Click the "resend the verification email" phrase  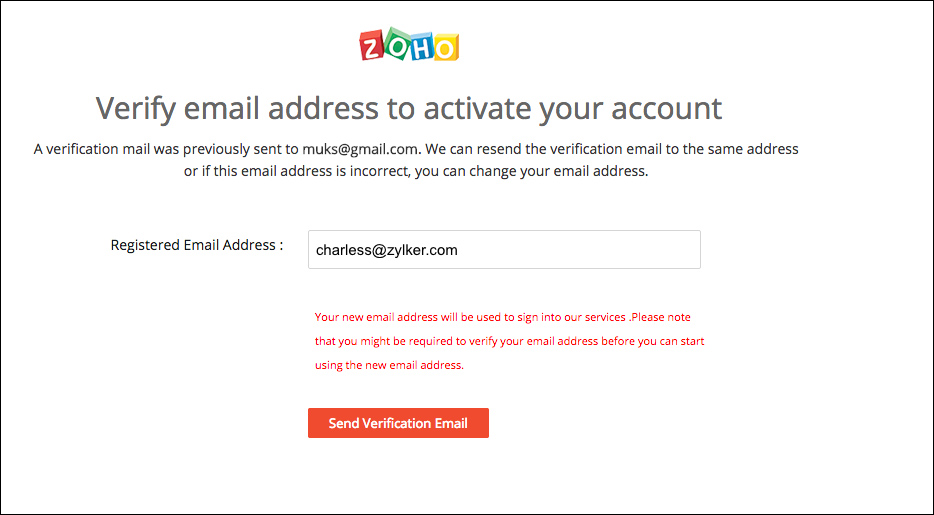click(573, 149)
